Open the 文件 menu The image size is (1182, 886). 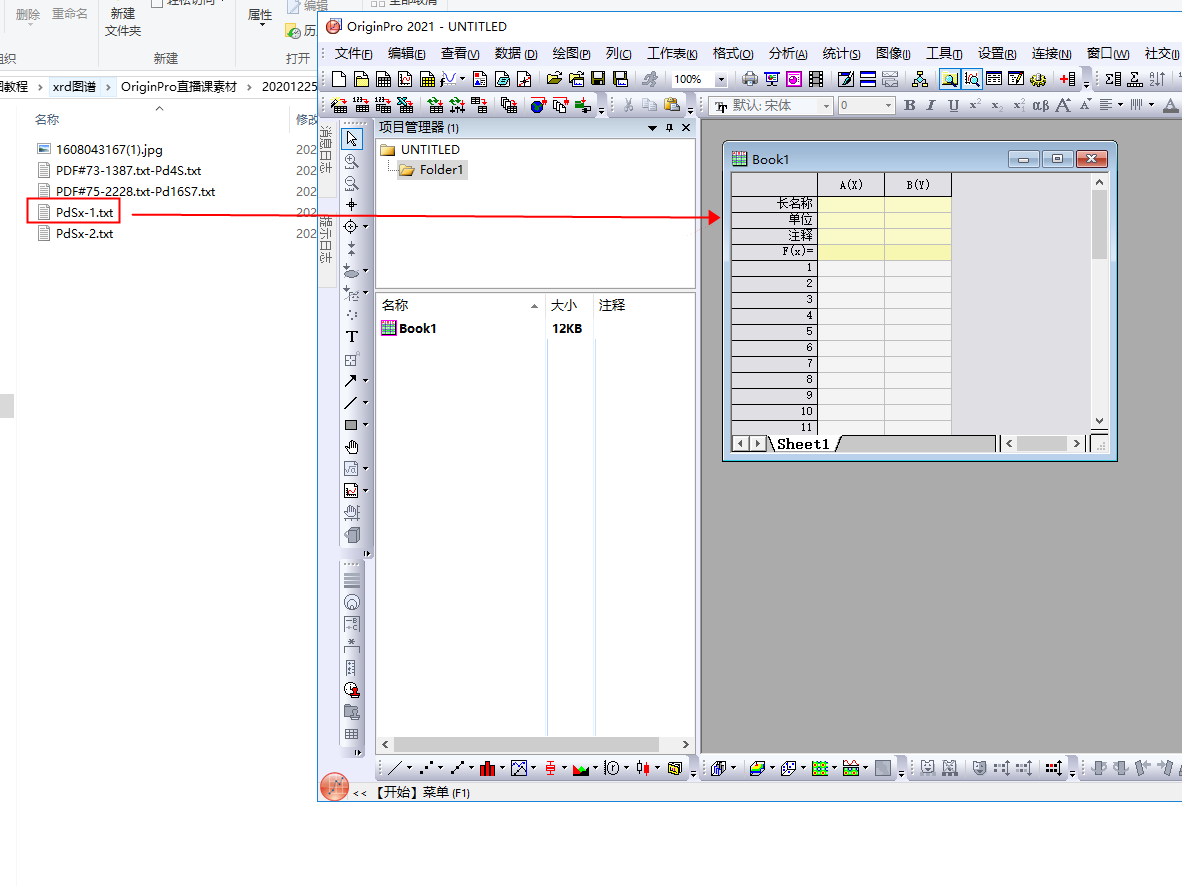tap(353, 54)
